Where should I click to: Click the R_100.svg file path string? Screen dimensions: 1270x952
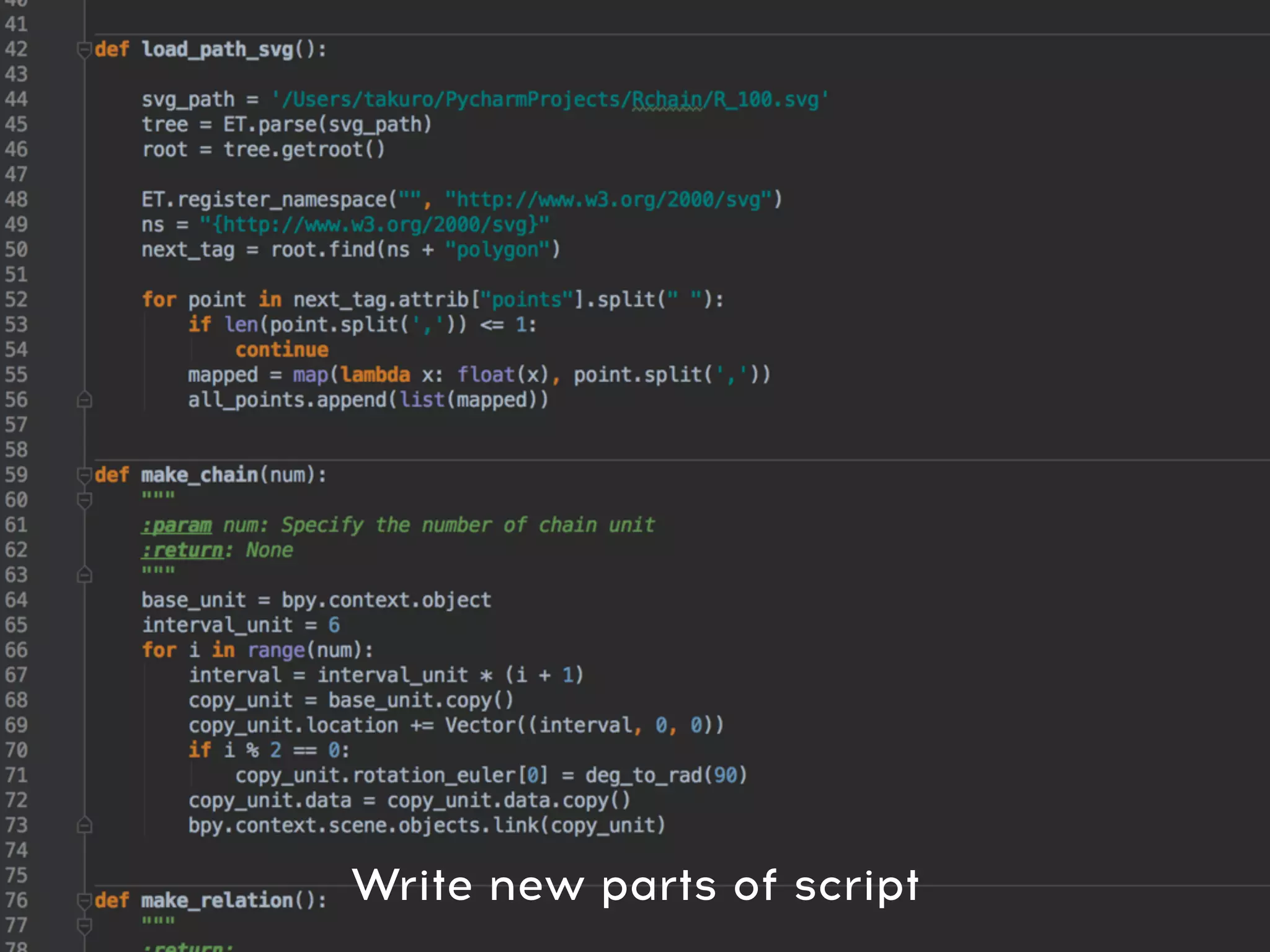(549, 99)
